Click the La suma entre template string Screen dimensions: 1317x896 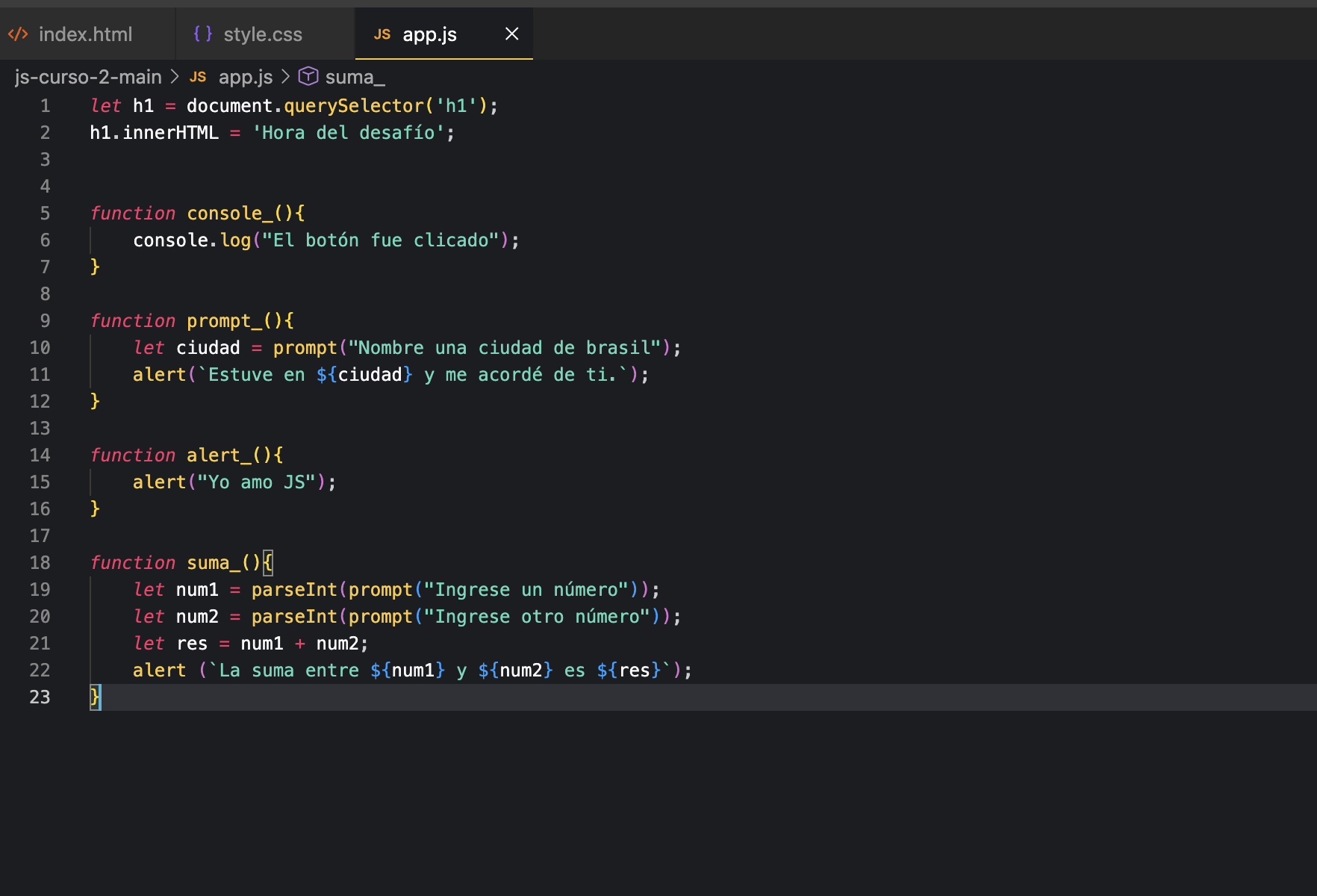tap(440, 671)
